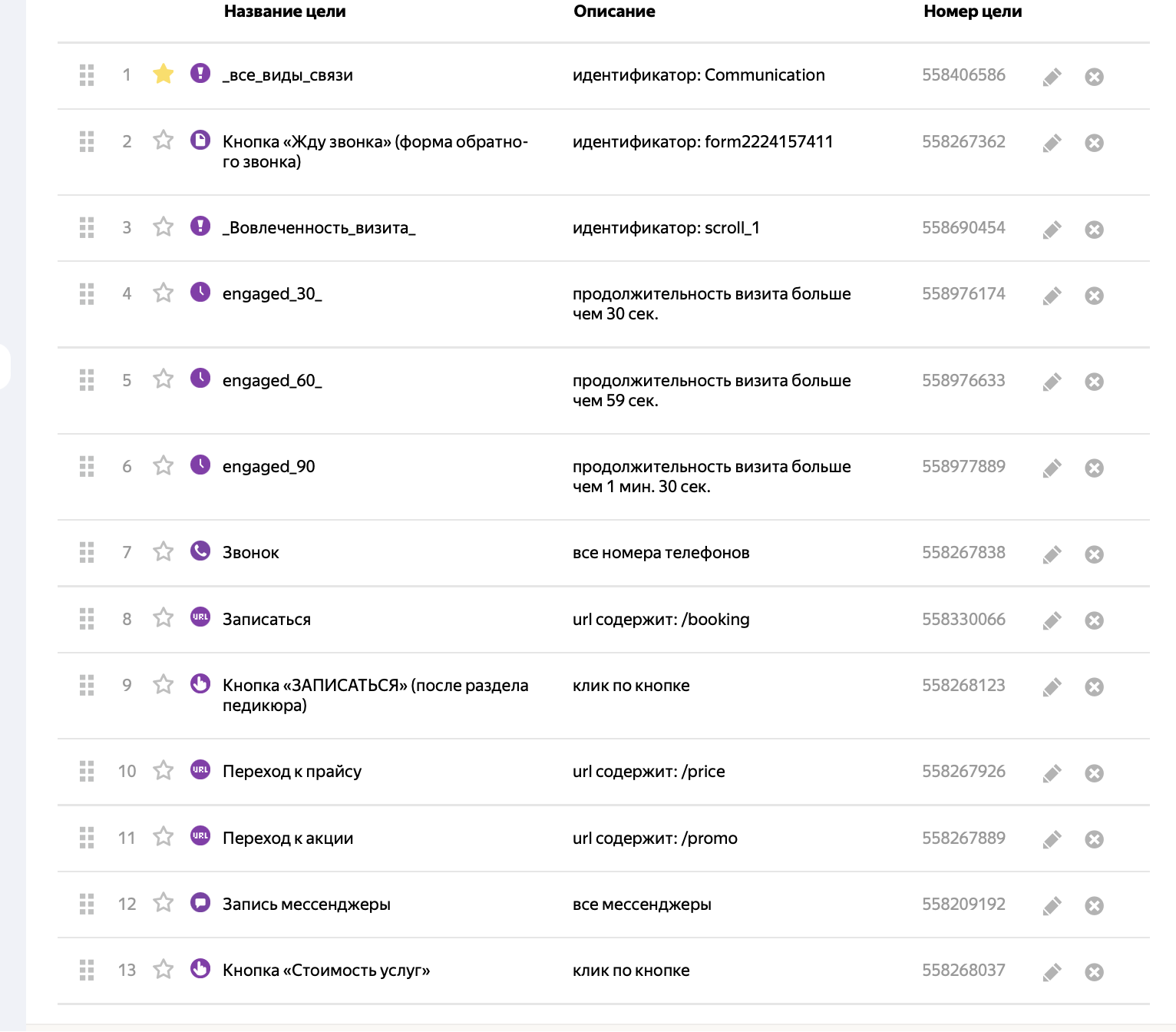Open the _Вовлеченность_визита_ goal name
Viewport: 1176px width, 1032px height.
click(x=319, y=228)
